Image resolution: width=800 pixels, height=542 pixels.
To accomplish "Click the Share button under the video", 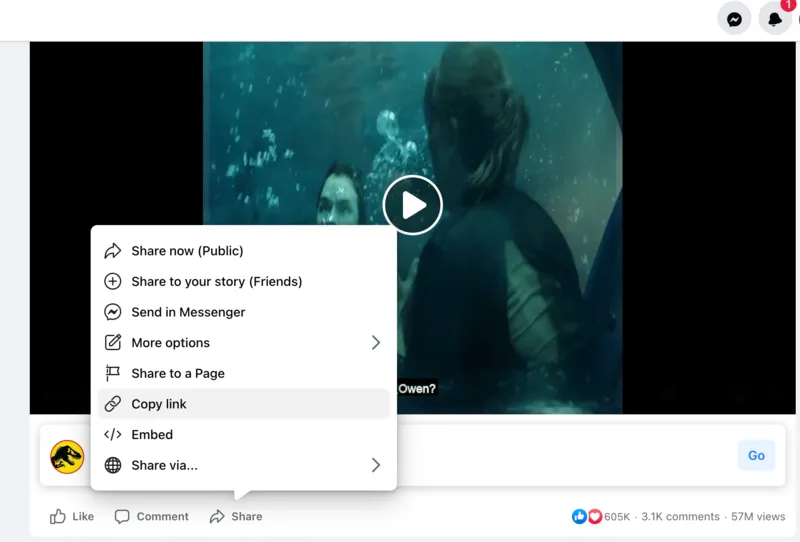I will click(236, 517).
